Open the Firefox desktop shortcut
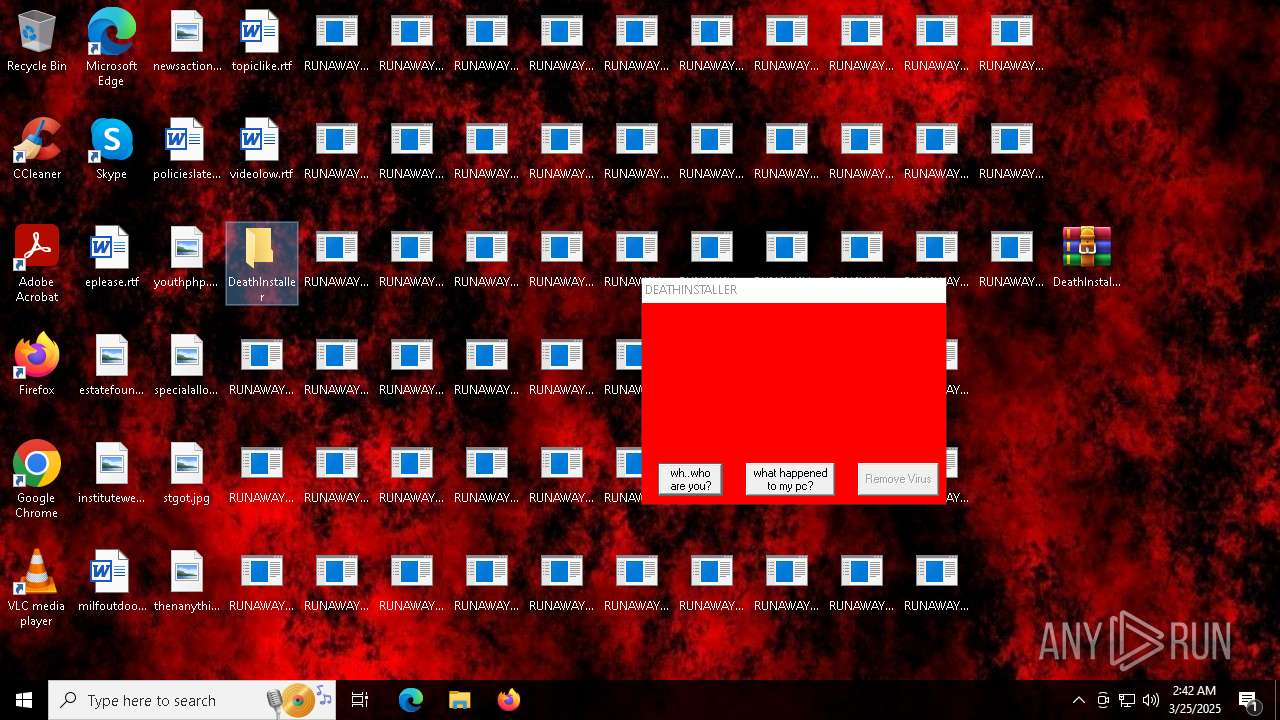 point(37,366)
